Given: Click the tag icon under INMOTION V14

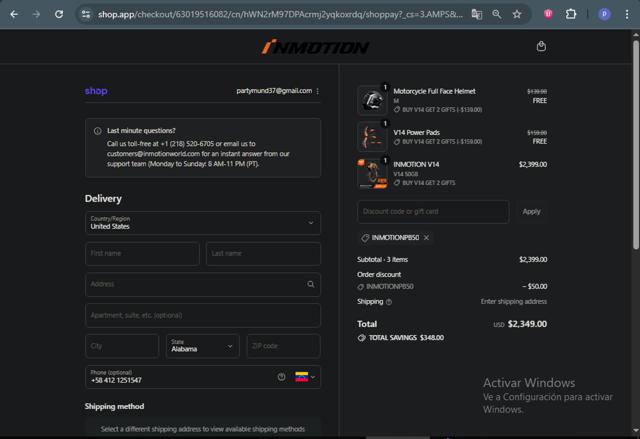Looking at the screenshot, I should pyautogui.click(x=397, y=183).
